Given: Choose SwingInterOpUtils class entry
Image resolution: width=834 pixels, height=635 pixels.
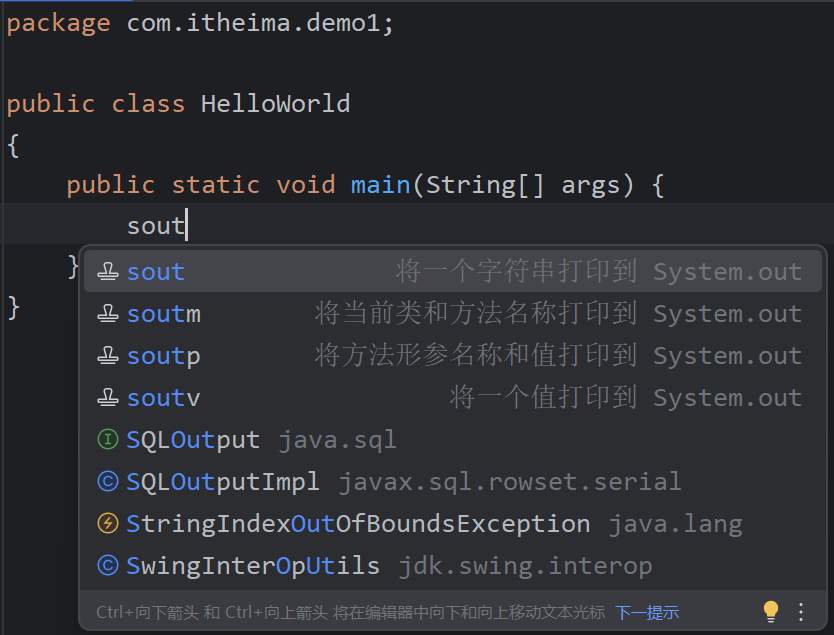Looking at the screenshot, I should [x=453, y=565].
